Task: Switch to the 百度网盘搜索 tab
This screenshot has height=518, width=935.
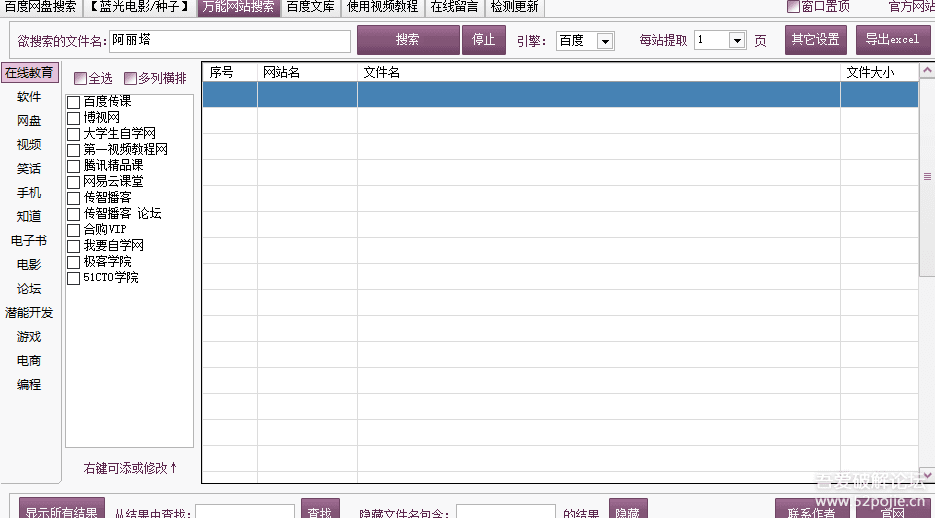Action: pyautogui.click(x=40, y=7)
